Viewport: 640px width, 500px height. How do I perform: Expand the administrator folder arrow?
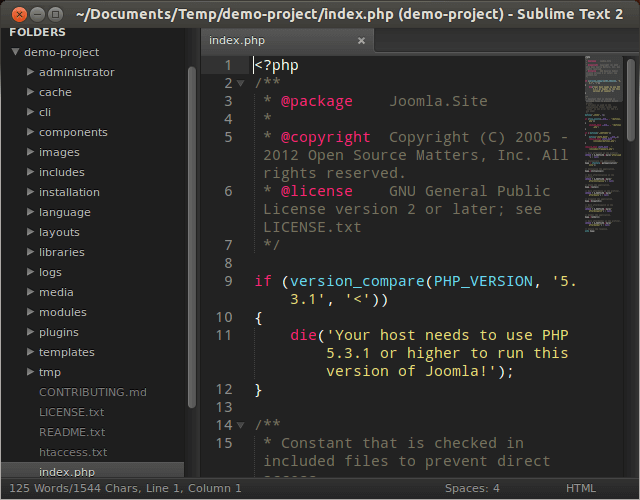point(30,72)
